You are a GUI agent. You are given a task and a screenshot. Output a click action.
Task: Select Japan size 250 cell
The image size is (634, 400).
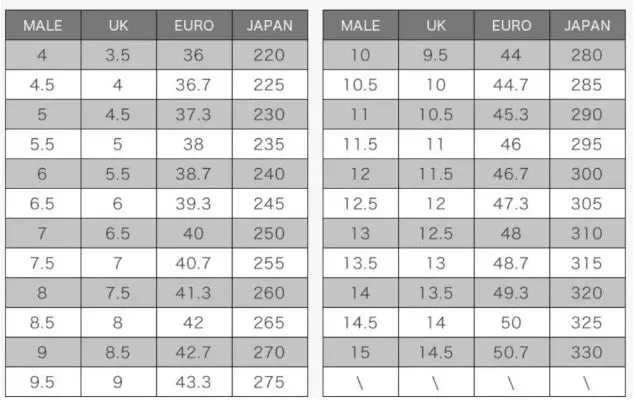pyautogui.click(x=270, y=233)
